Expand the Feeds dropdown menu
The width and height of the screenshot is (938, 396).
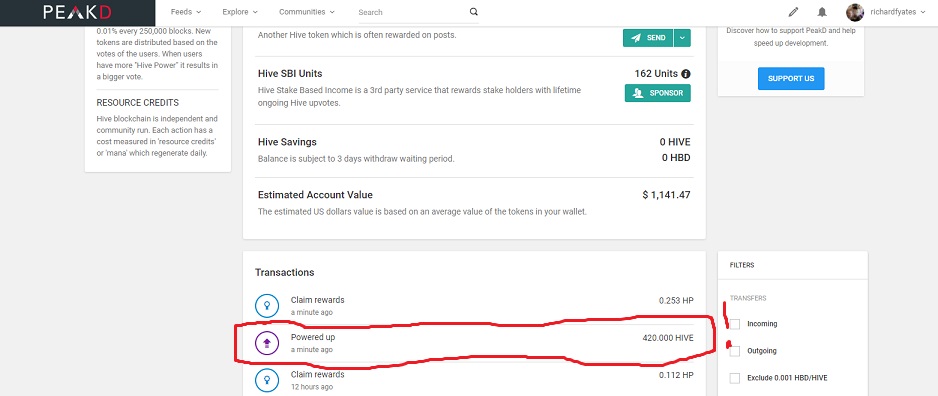185,12
